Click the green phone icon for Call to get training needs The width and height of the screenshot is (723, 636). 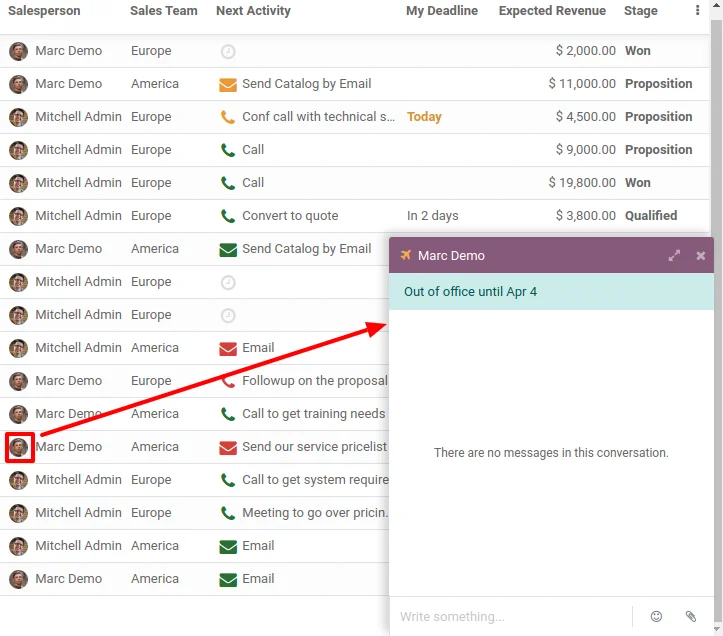[x=228, y=414]
